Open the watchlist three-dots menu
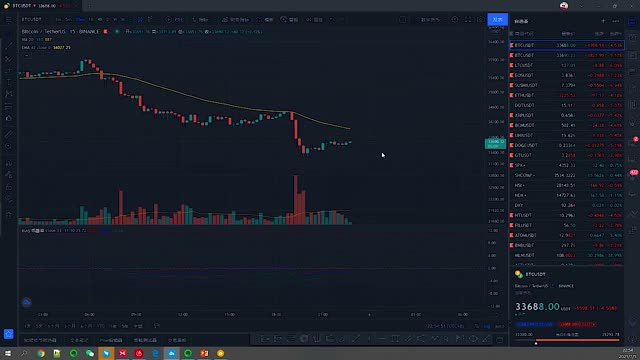Viewport: 640px width, 360px height. tap(616, 21)
